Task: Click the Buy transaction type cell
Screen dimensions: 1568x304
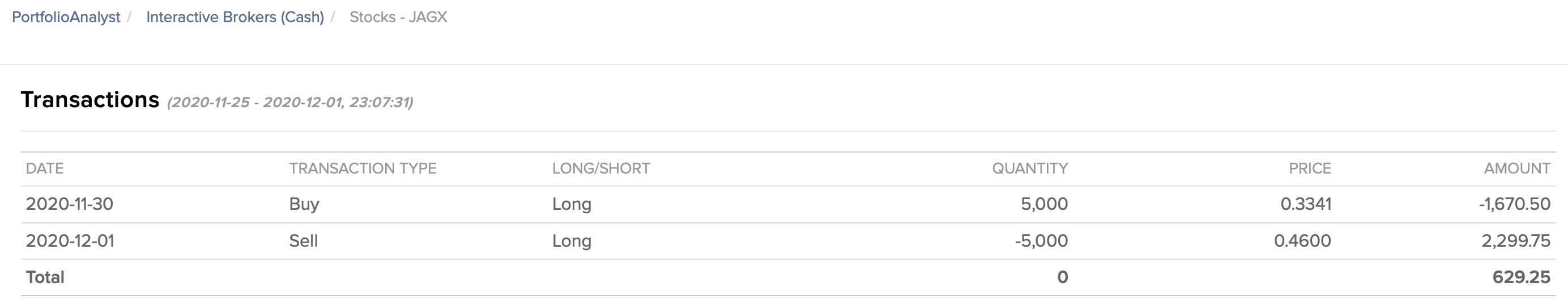Action: click(304, 204)
